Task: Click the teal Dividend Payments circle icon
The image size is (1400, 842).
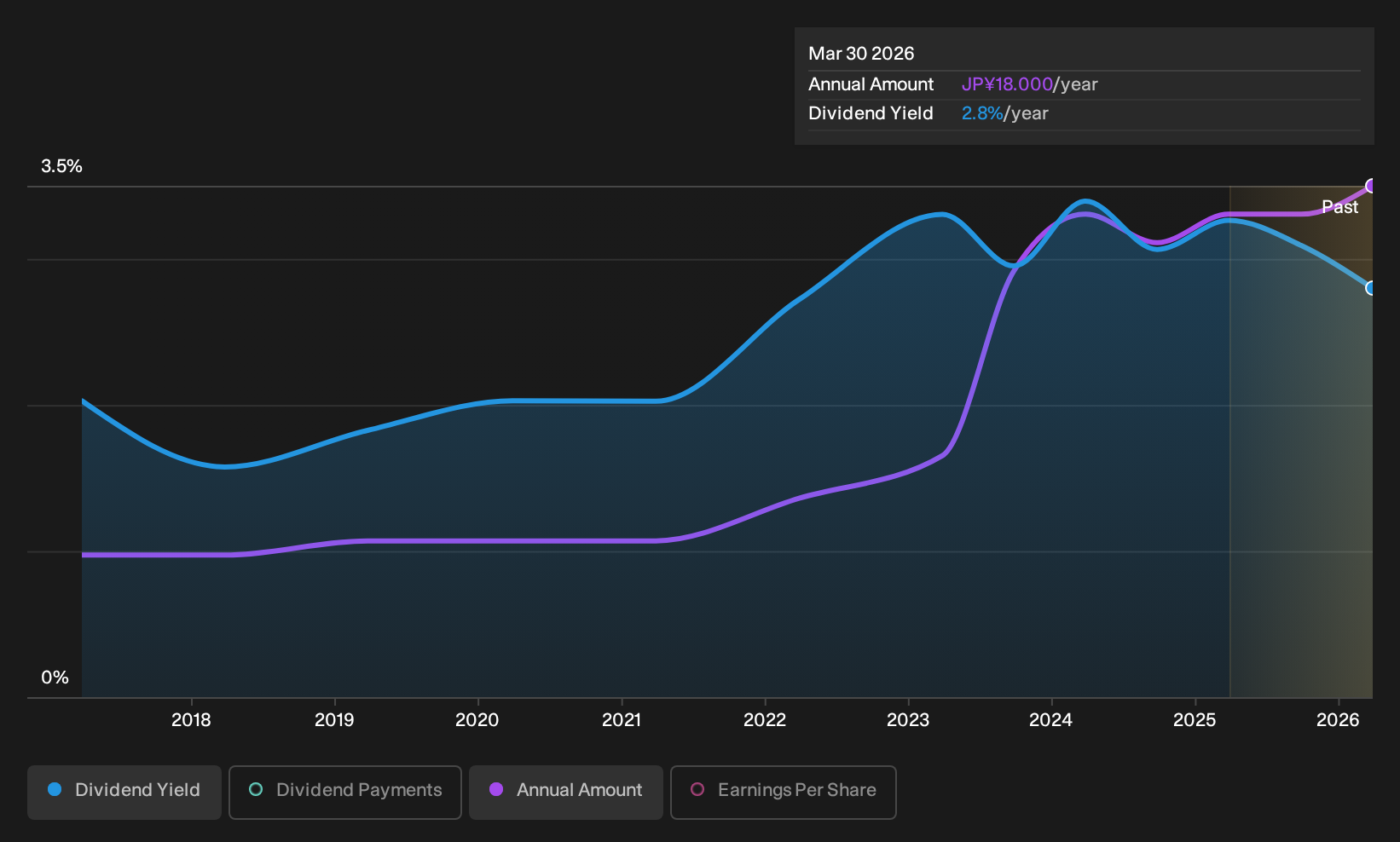Action: pyautogui.click(x=256, y=789)
